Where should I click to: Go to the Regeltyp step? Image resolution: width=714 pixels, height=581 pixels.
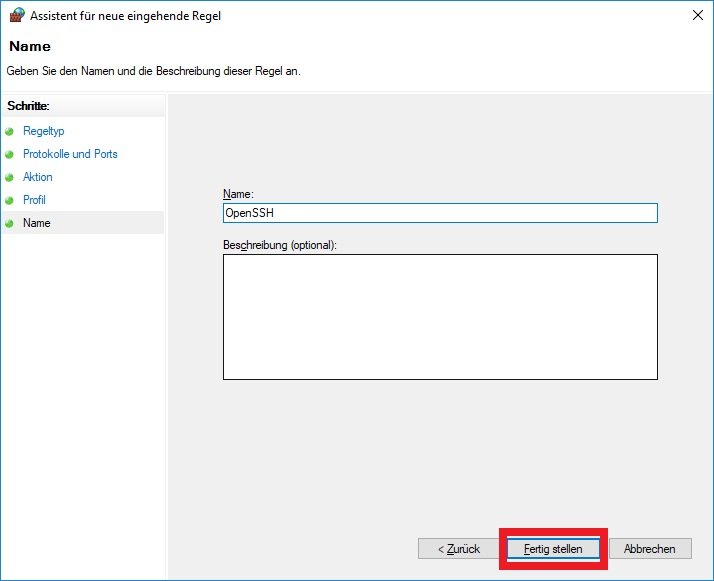pos(43,131)
